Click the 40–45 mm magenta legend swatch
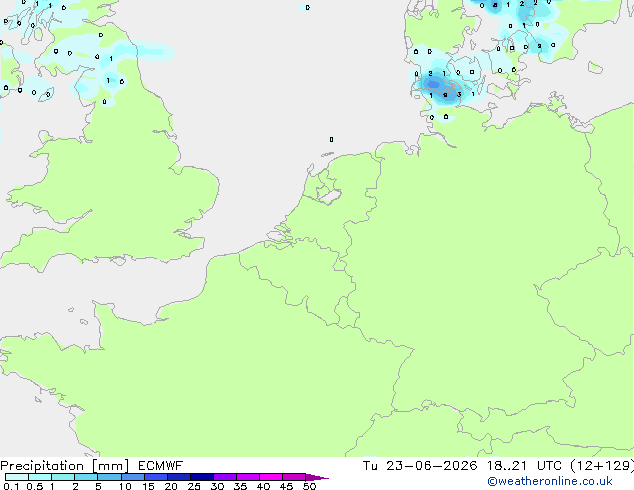634x490 pixels. click(271, 477)
